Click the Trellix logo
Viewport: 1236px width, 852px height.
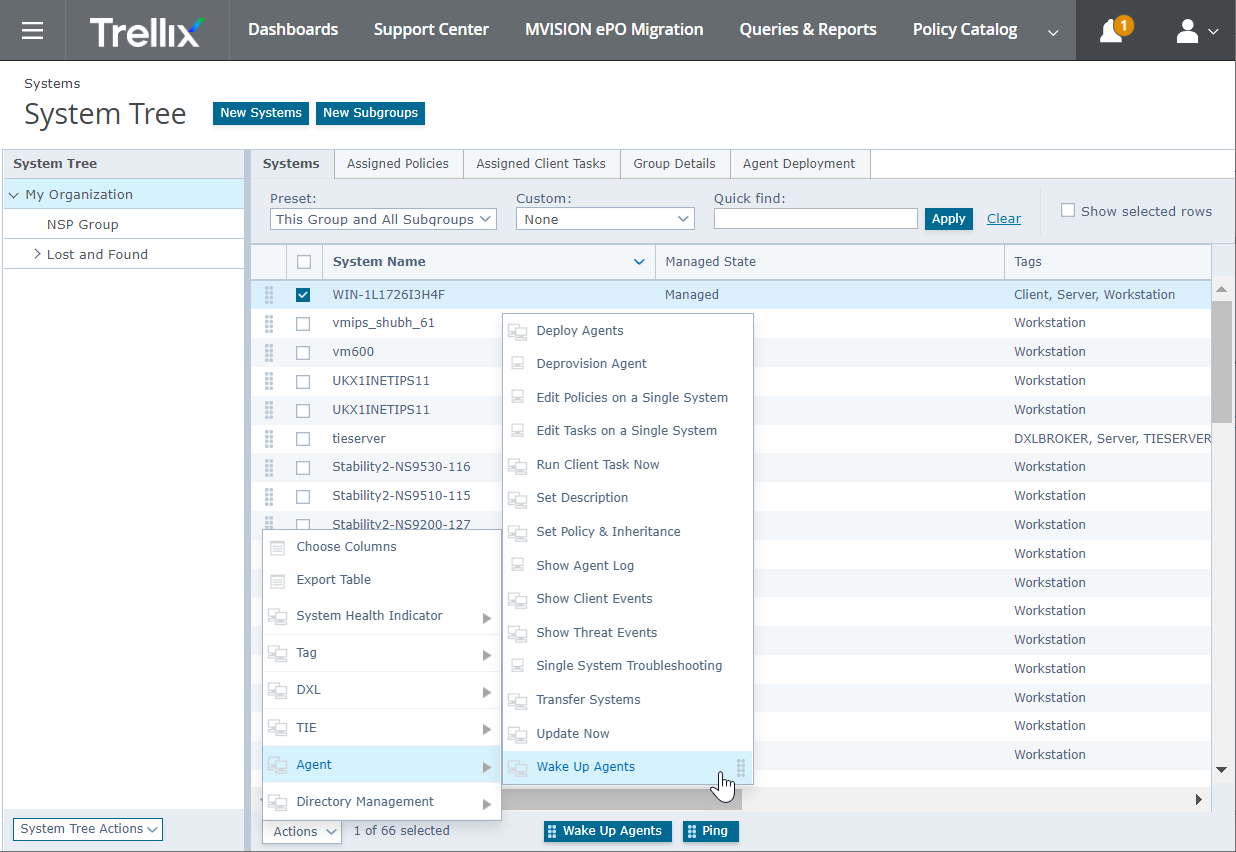point(145,31)
